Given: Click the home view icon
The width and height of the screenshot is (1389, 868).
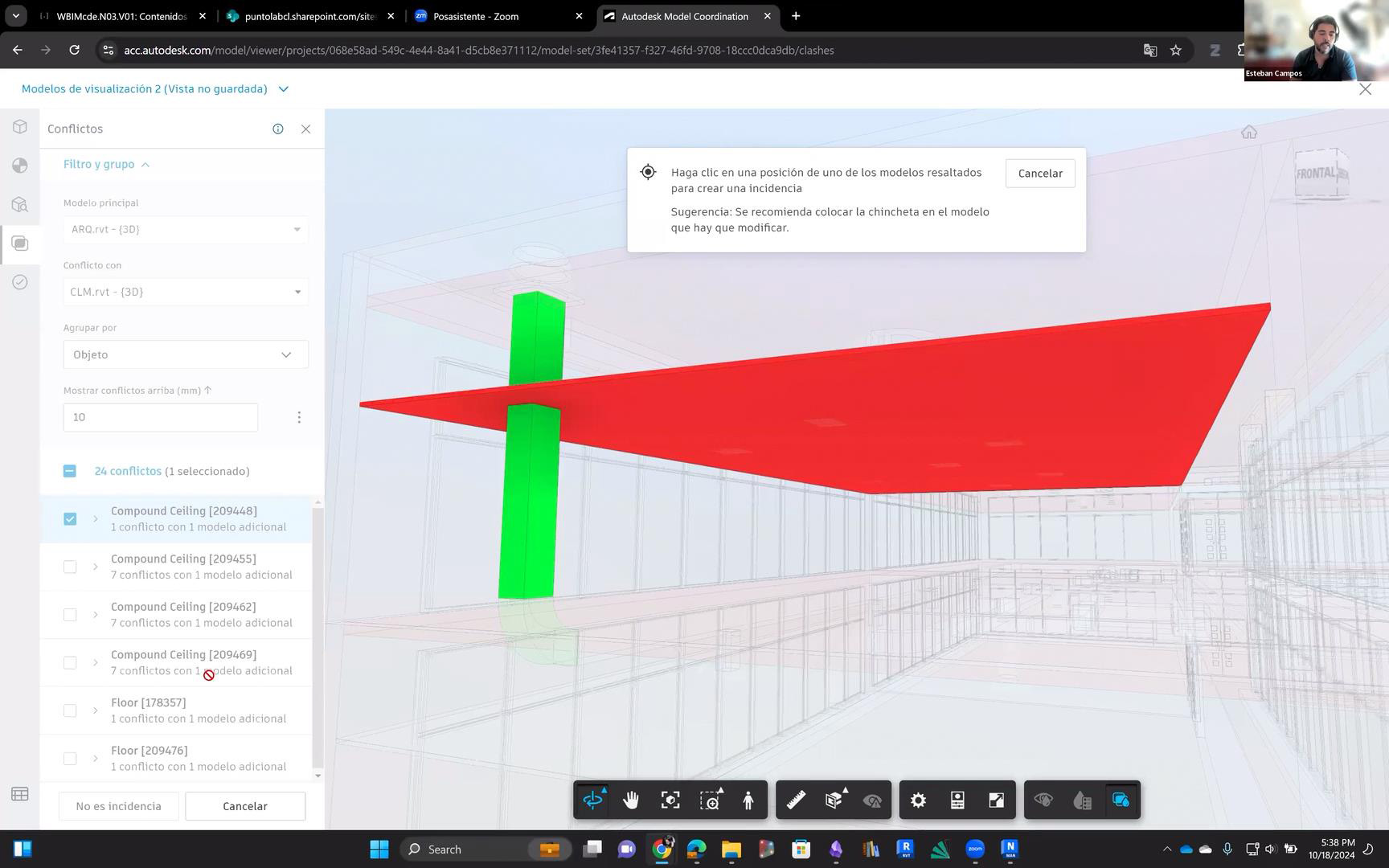Looking at the screenshot, I should click(x=1248, y=132).
